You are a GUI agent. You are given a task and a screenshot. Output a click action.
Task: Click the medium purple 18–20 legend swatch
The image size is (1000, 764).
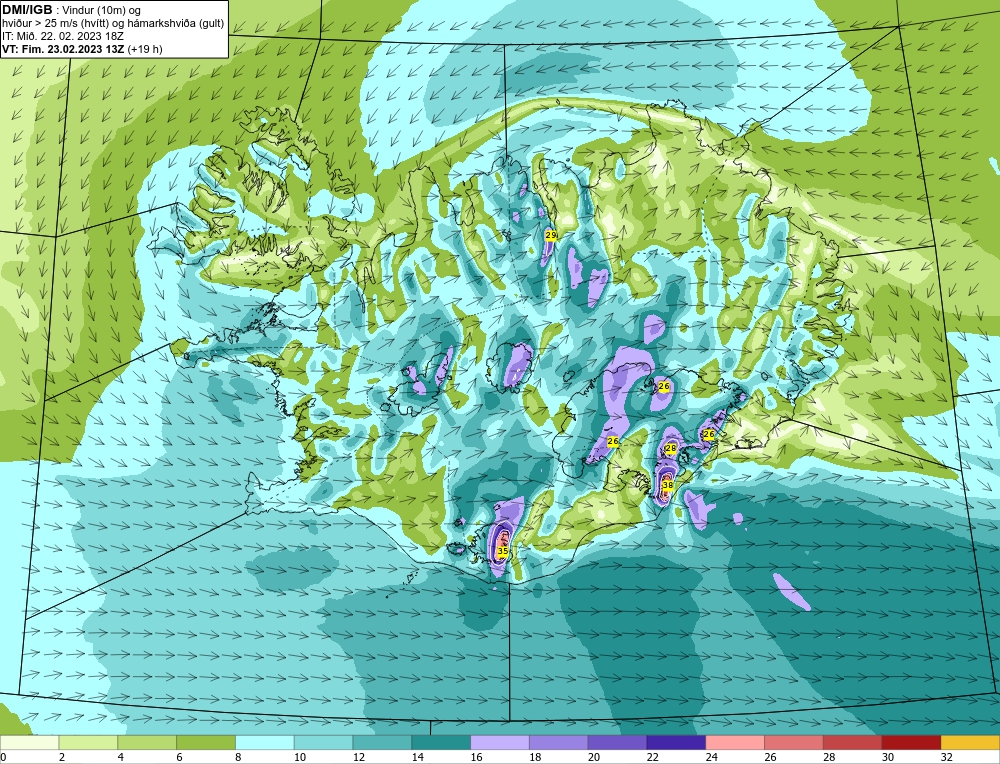coord(559,743)
